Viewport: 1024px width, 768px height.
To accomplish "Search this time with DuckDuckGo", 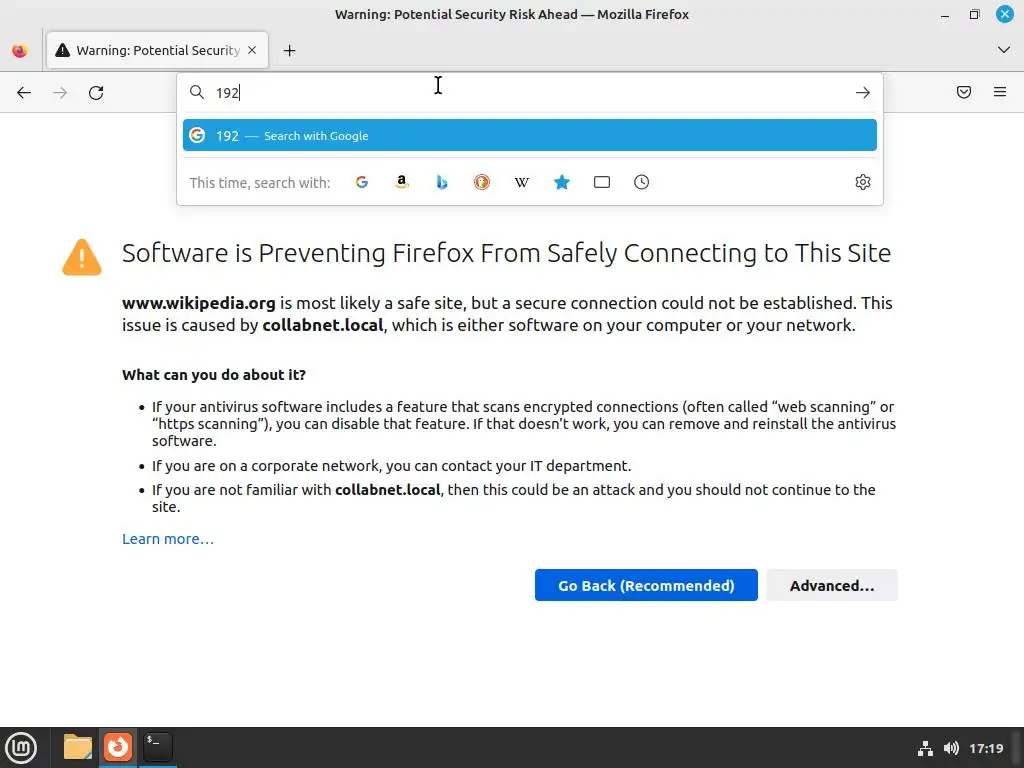I will point(482,182).
